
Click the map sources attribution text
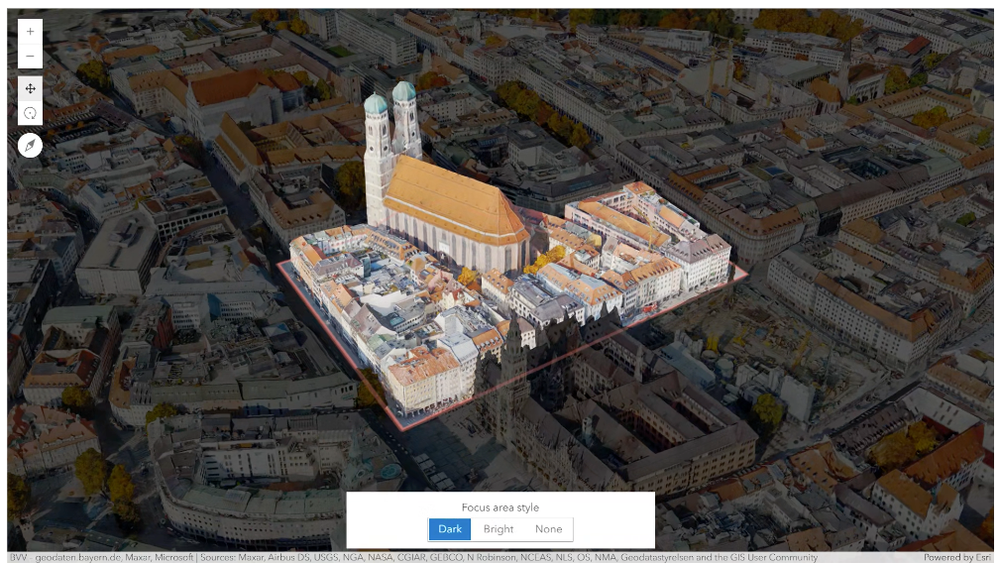coord(413,557)
